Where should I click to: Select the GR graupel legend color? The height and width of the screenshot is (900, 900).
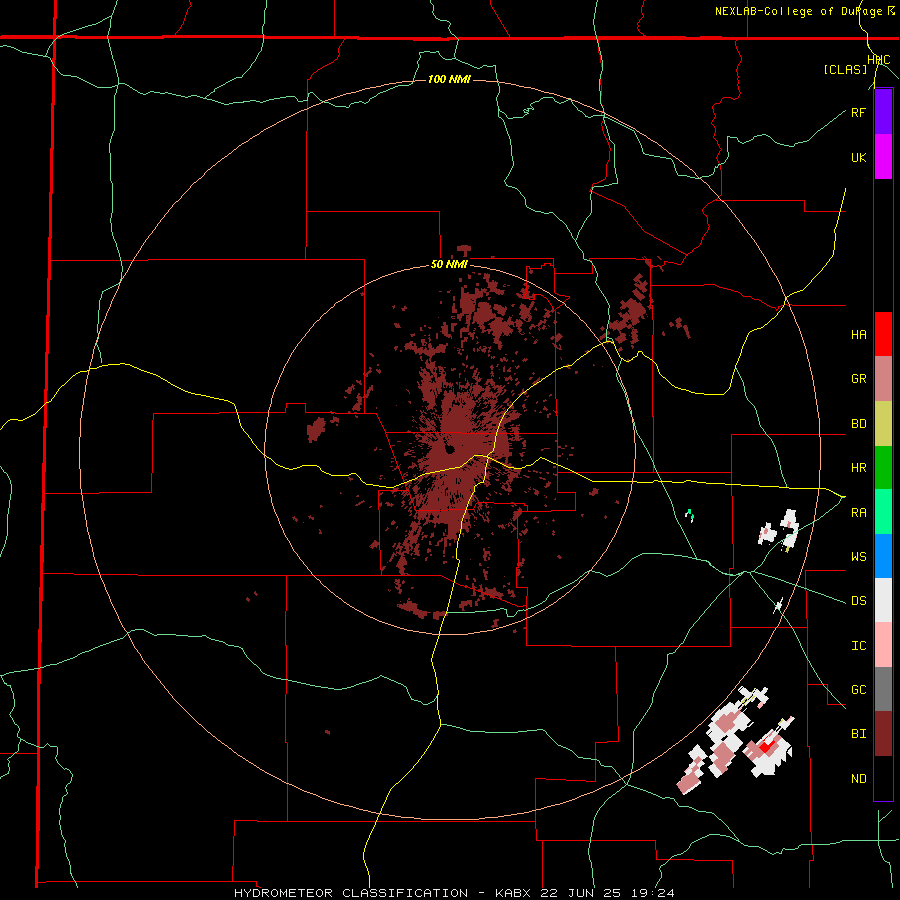[x=883, y=379]
